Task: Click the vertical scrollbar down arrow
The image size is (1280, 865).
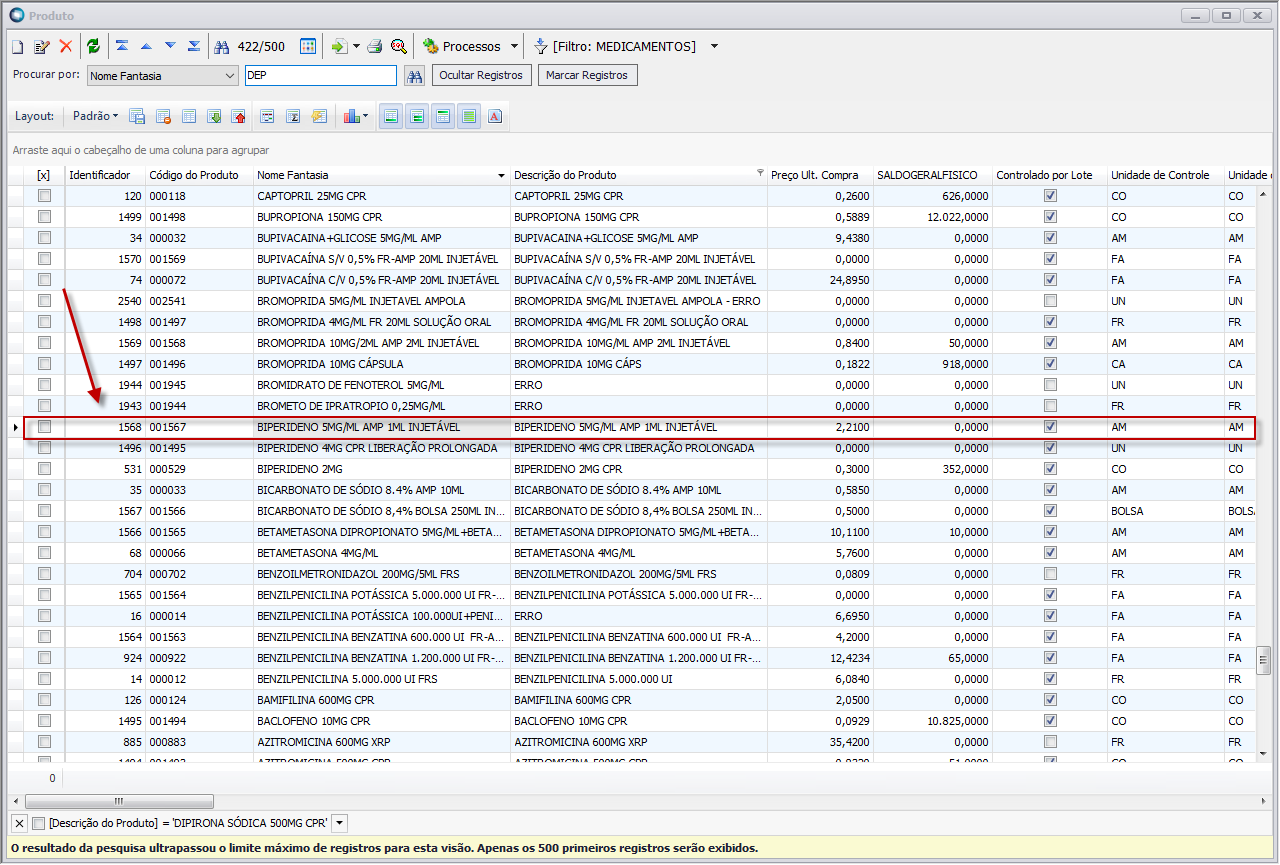Action: [x=1263, y=754]
